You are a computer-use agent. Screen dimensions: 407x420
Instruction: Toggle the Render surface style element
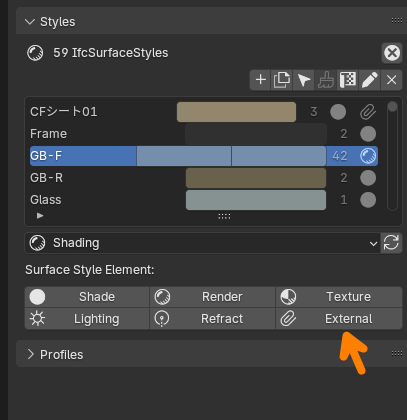[x=212, y=297]
